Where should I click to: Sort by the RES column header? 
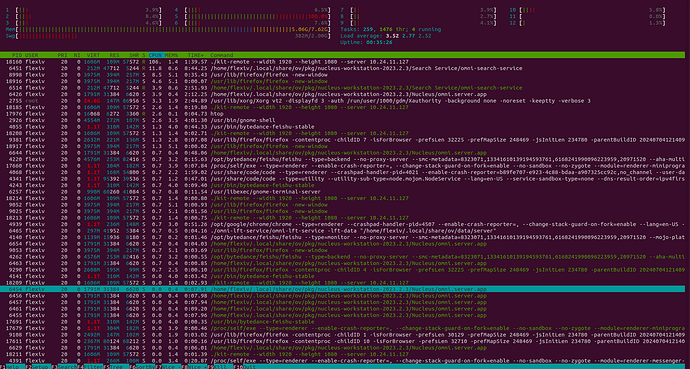pos(114,55)
